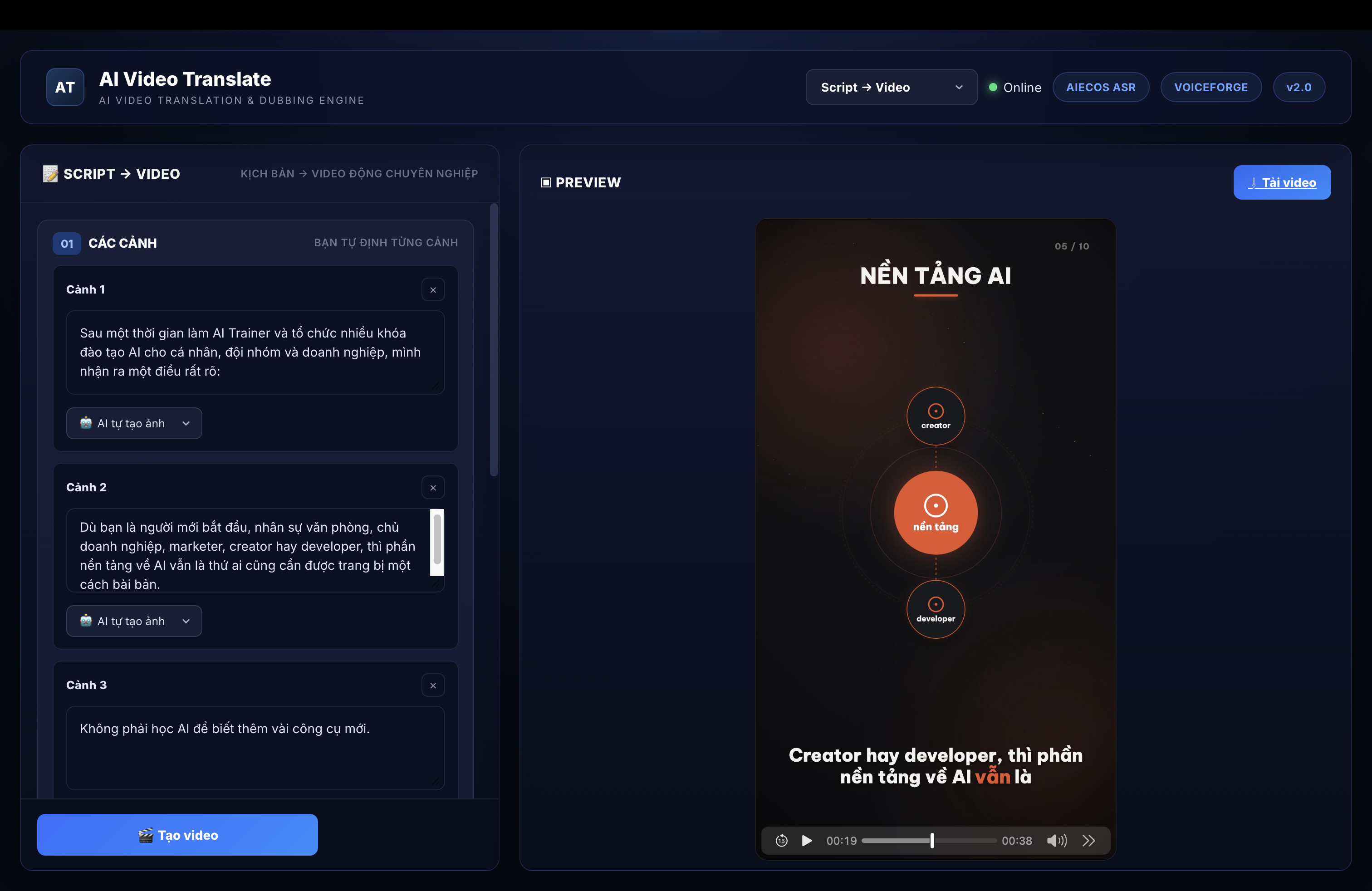
Task: Rewind 15 seconds in the video player
Action: (x=781, y=841)
